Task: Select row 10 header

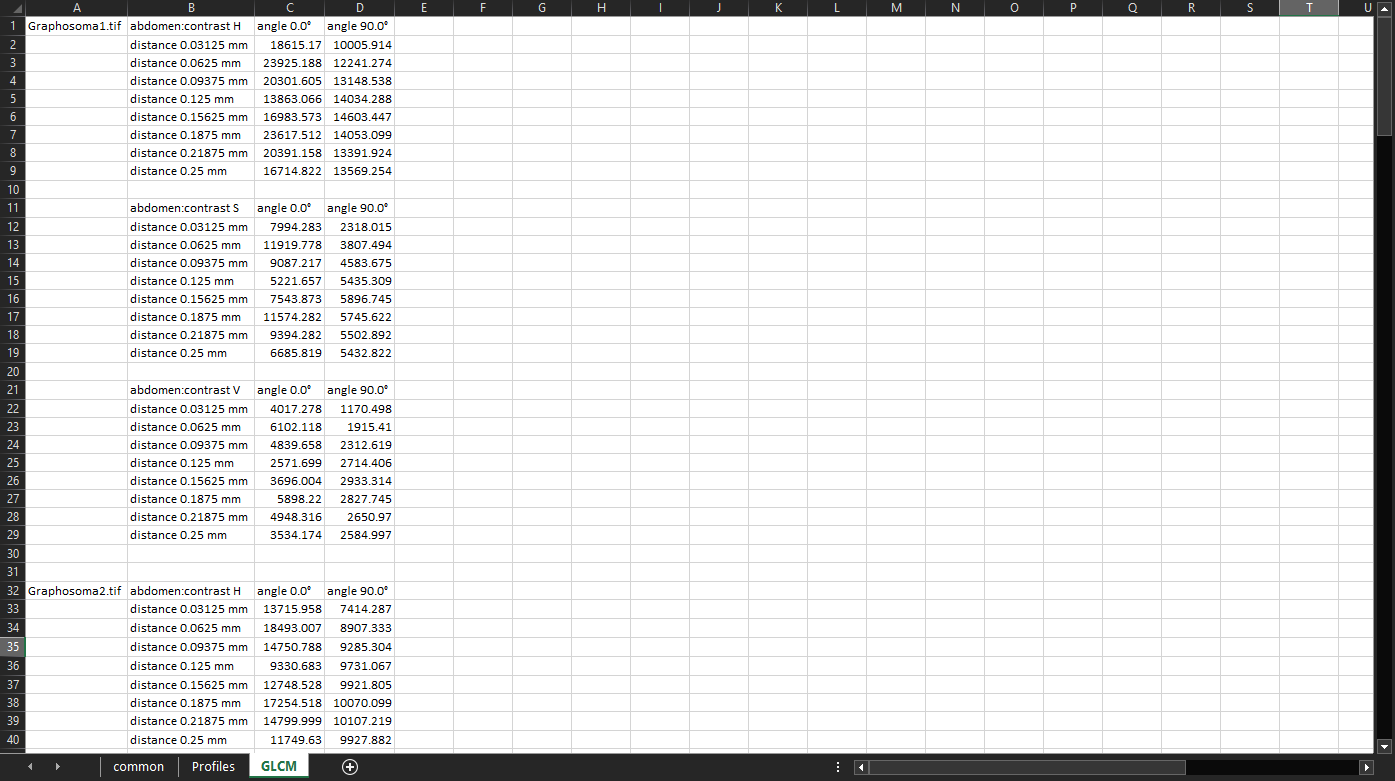Action: (12, 190)
